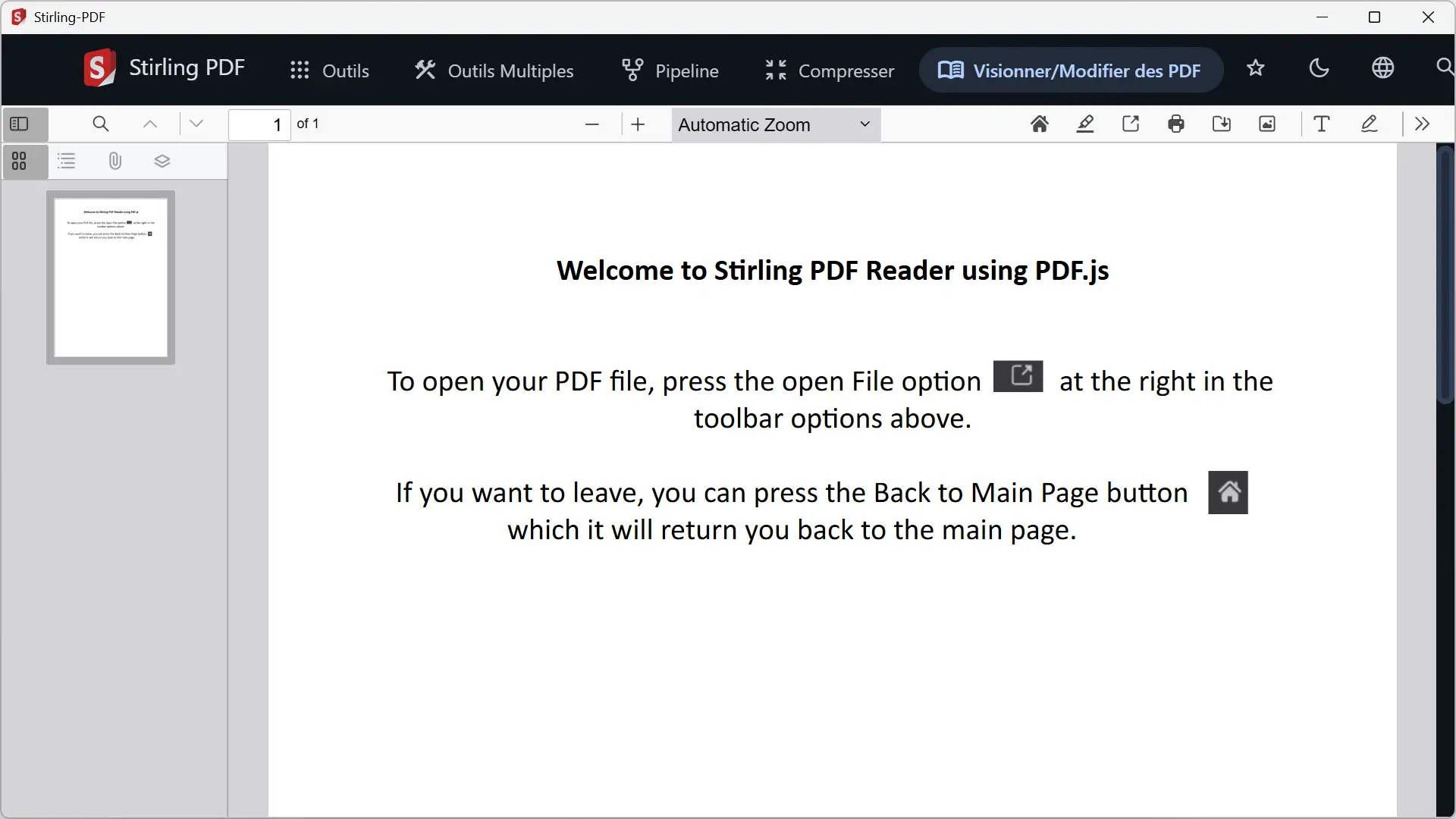Zoom out with the minus button
This screenshot has height=819, width=1456.
592,124
